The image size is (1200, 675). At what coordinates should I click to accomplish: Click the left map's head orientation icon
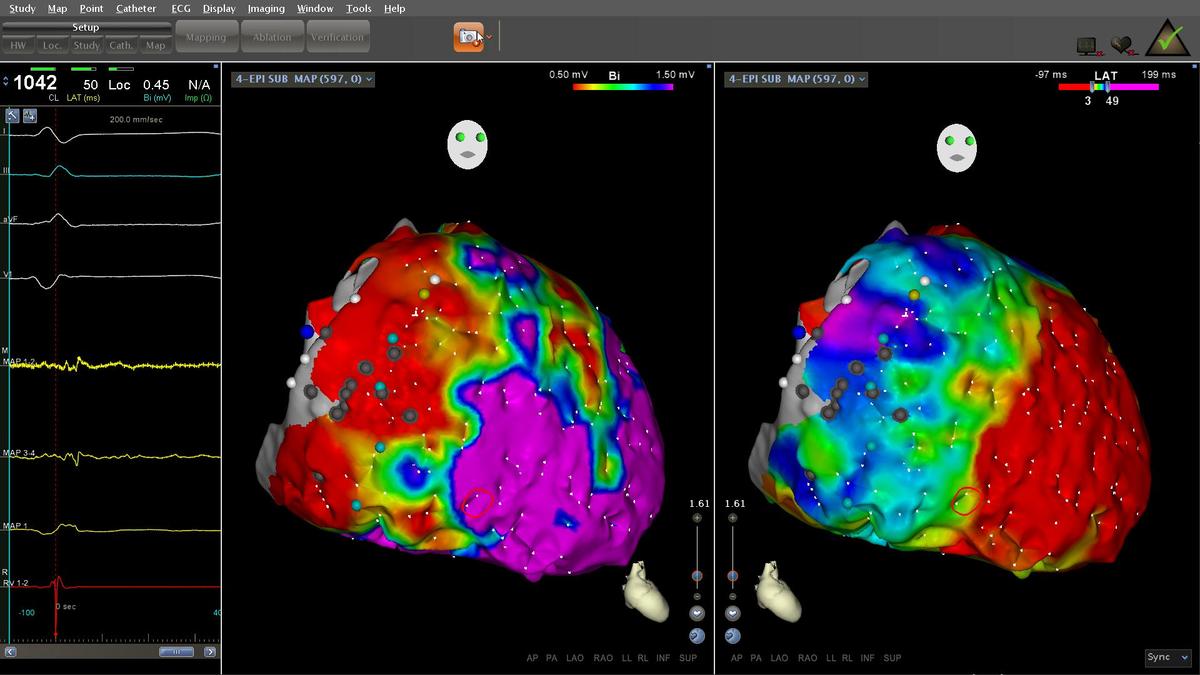pyautogui.click(x=467, y=146)
